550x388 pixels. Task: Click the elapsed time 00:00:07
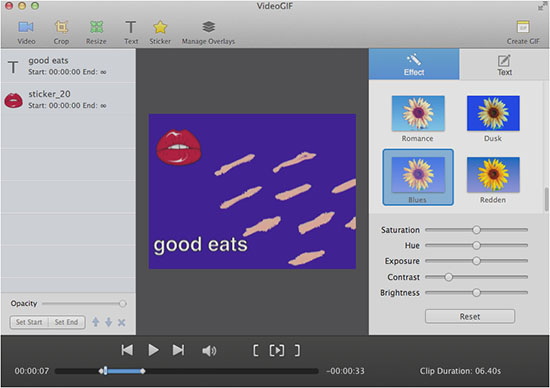(x=32, y=371)
